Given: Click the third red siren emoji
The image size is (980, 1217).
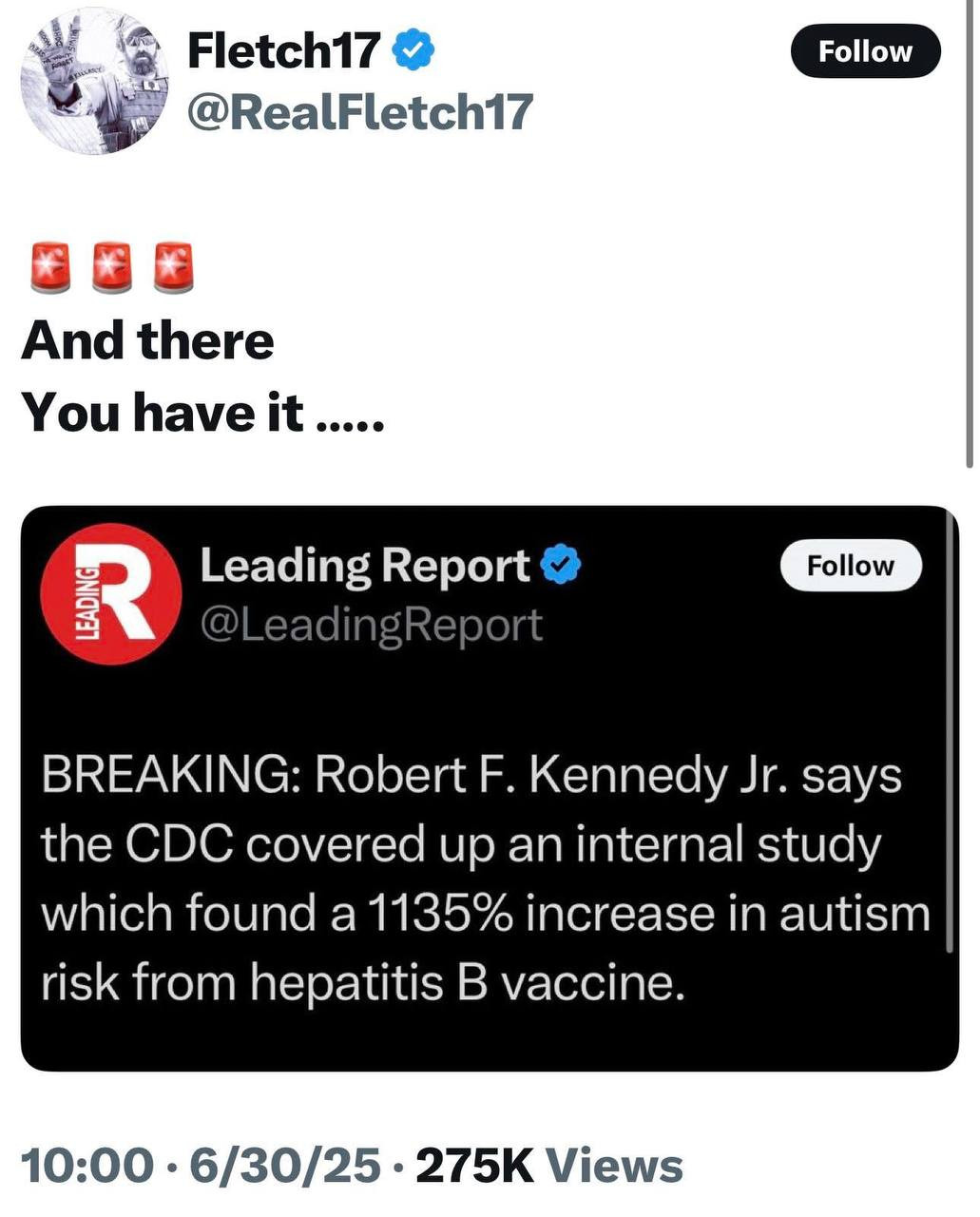Looking at the screenshot, I should [173, 267].
